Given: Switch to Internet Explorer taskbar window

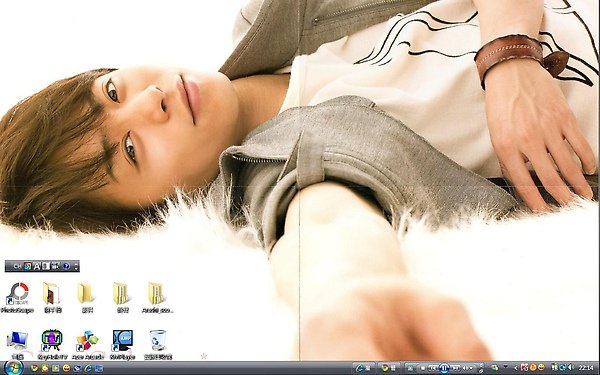Looking at the screenshot, I should click(x=364, y=368).
